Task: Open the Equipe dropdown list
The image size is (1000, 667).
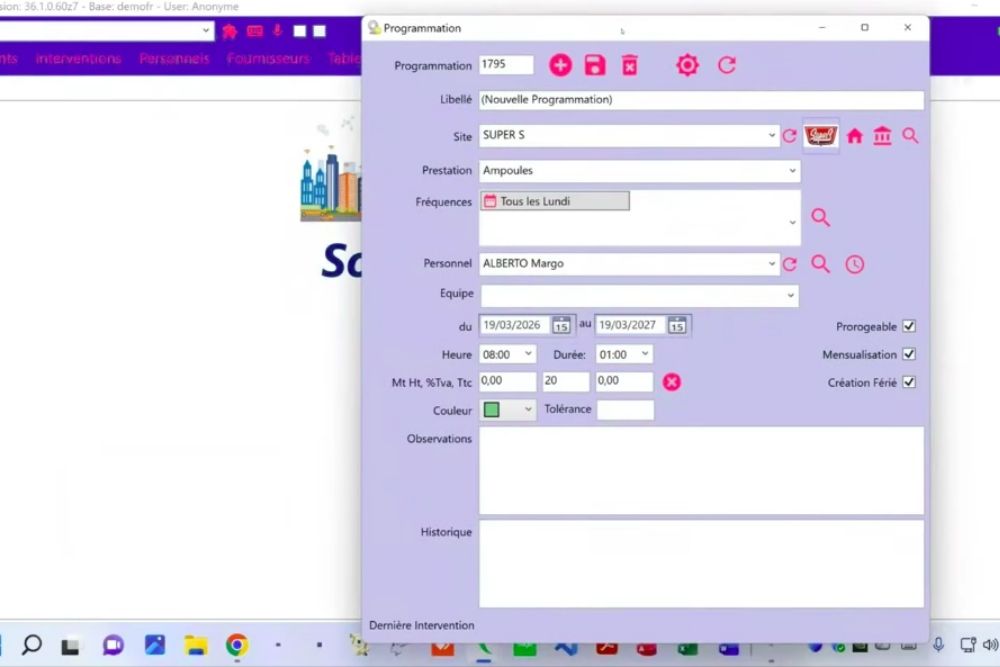Action: (x=791, y=296)
